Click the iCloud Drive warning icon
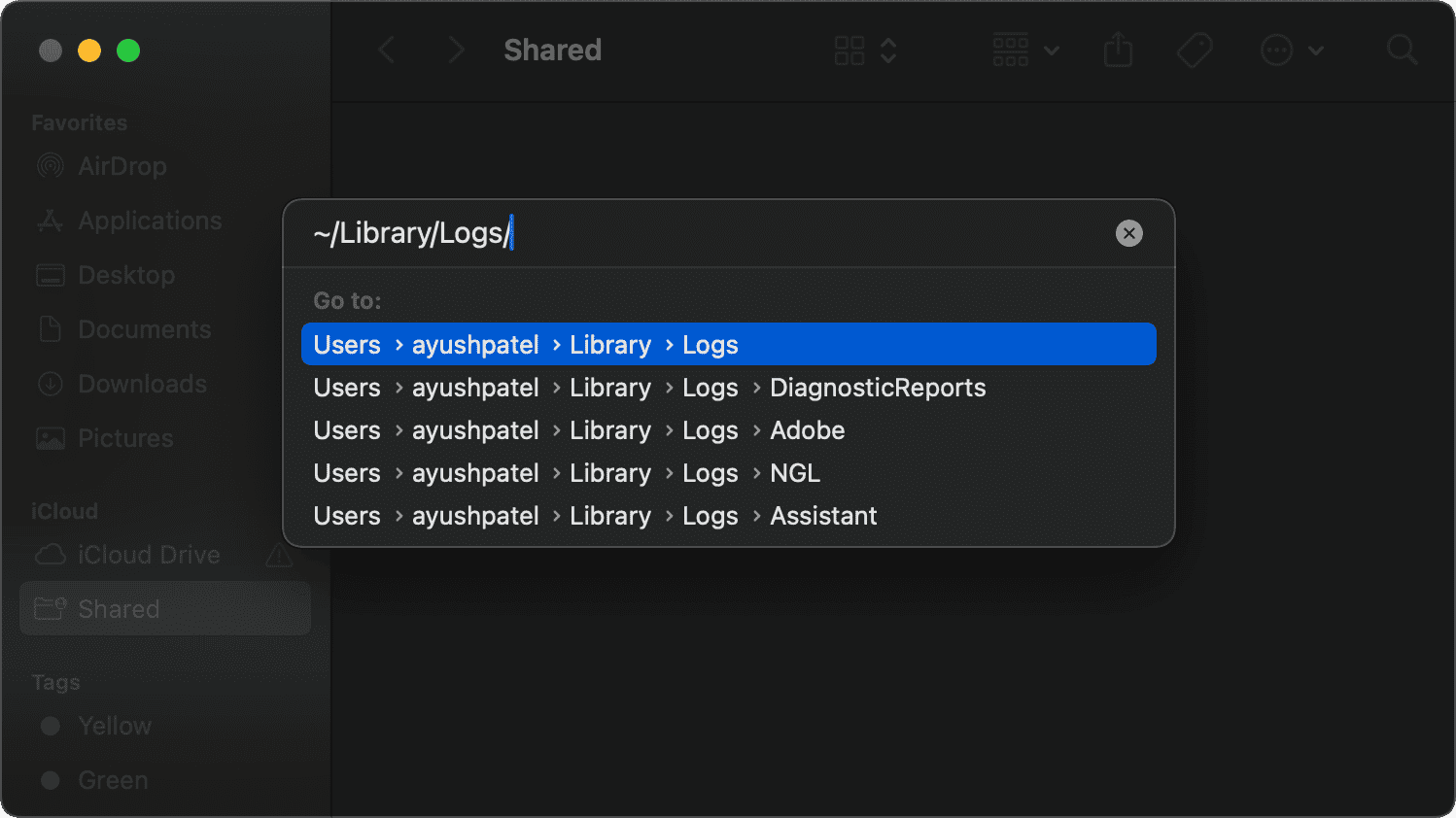The height and width of the screenshot is (818, 1456). click(279, 556)
